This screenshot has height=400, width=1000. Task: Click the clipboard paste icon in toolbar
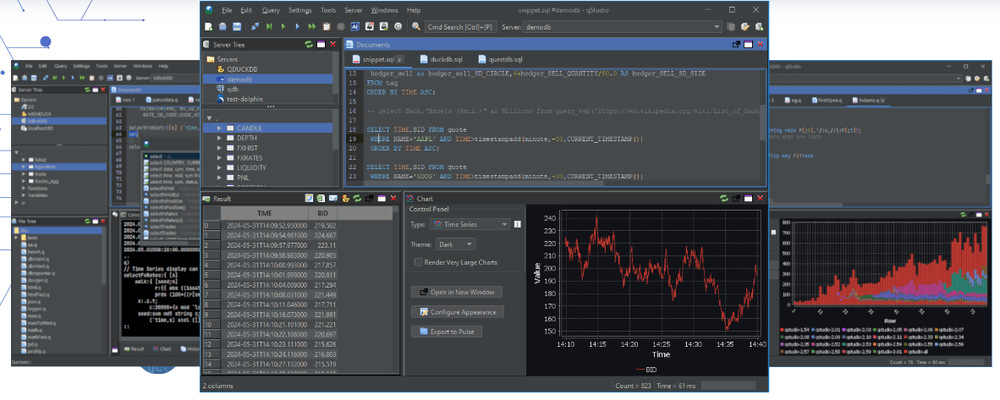click(327, 27)
